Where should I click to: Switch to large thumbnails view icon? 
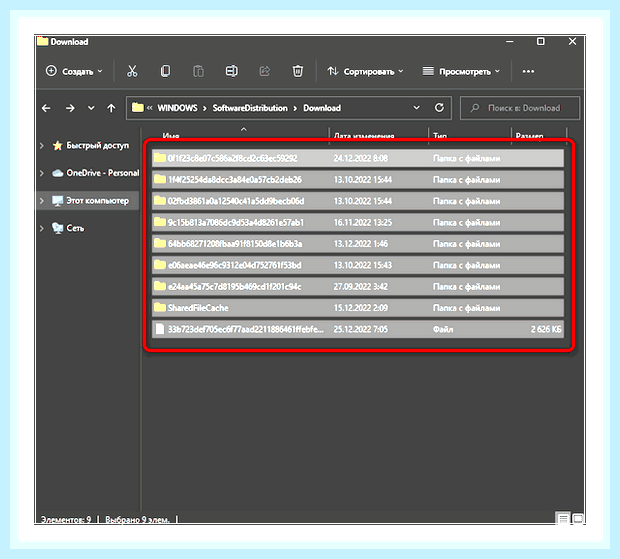[578, 518]
